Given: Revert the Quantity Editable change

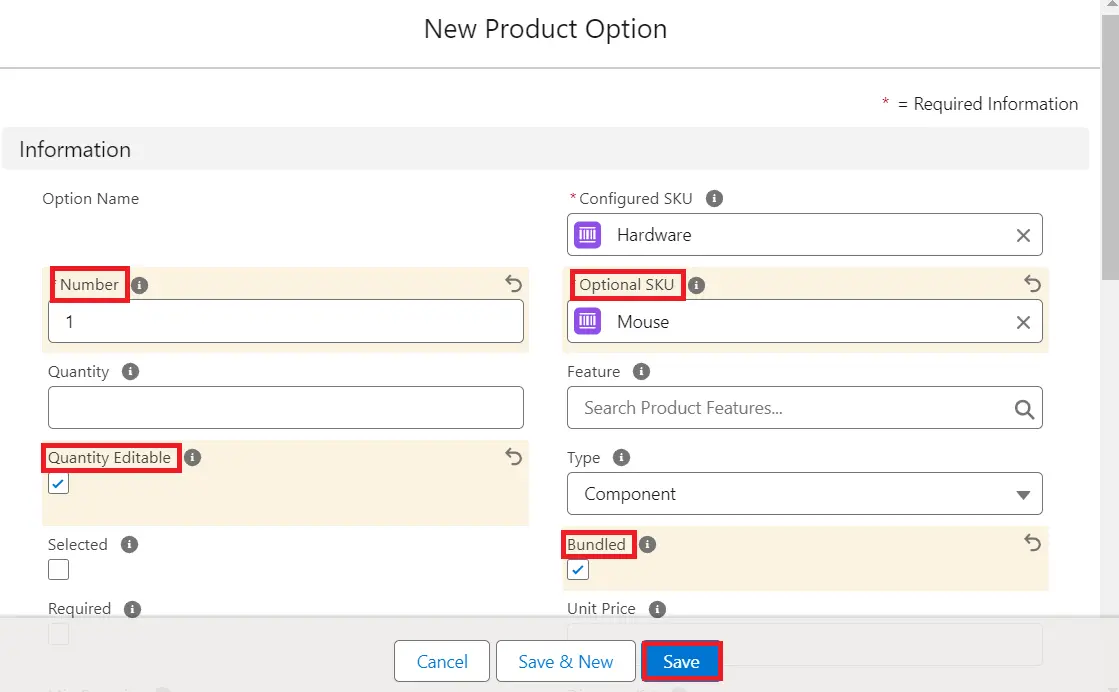Looking at the screenshot, I should pos(513,457).
